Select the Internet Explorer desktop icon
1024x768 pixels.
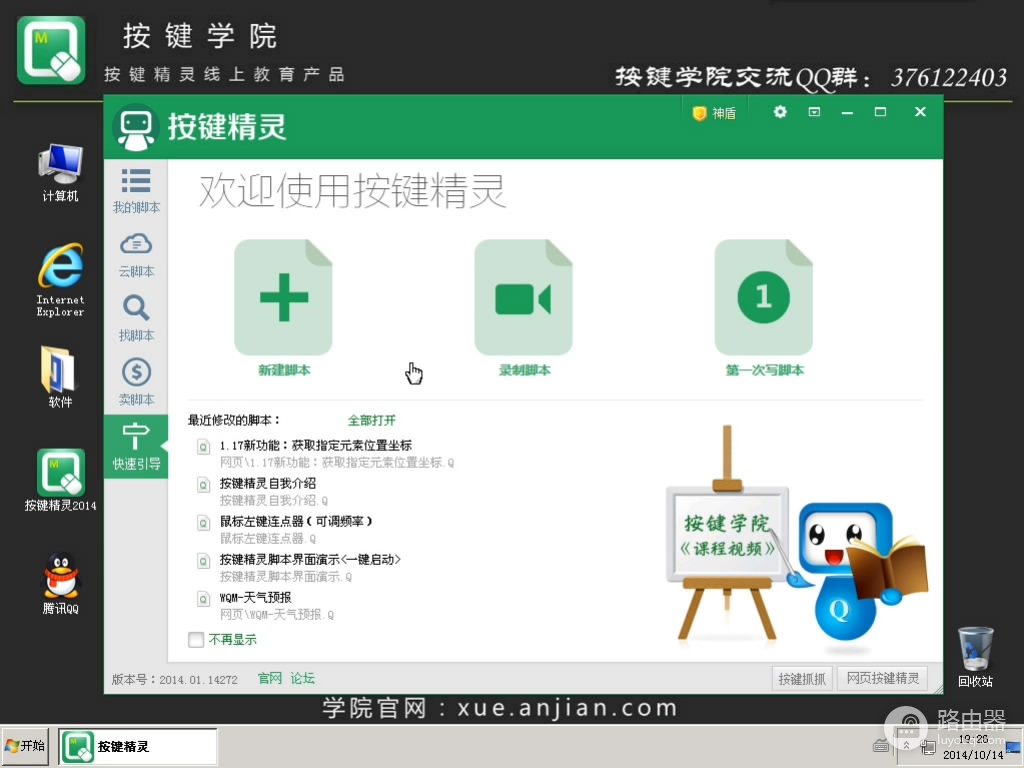[x=60, y=280]
